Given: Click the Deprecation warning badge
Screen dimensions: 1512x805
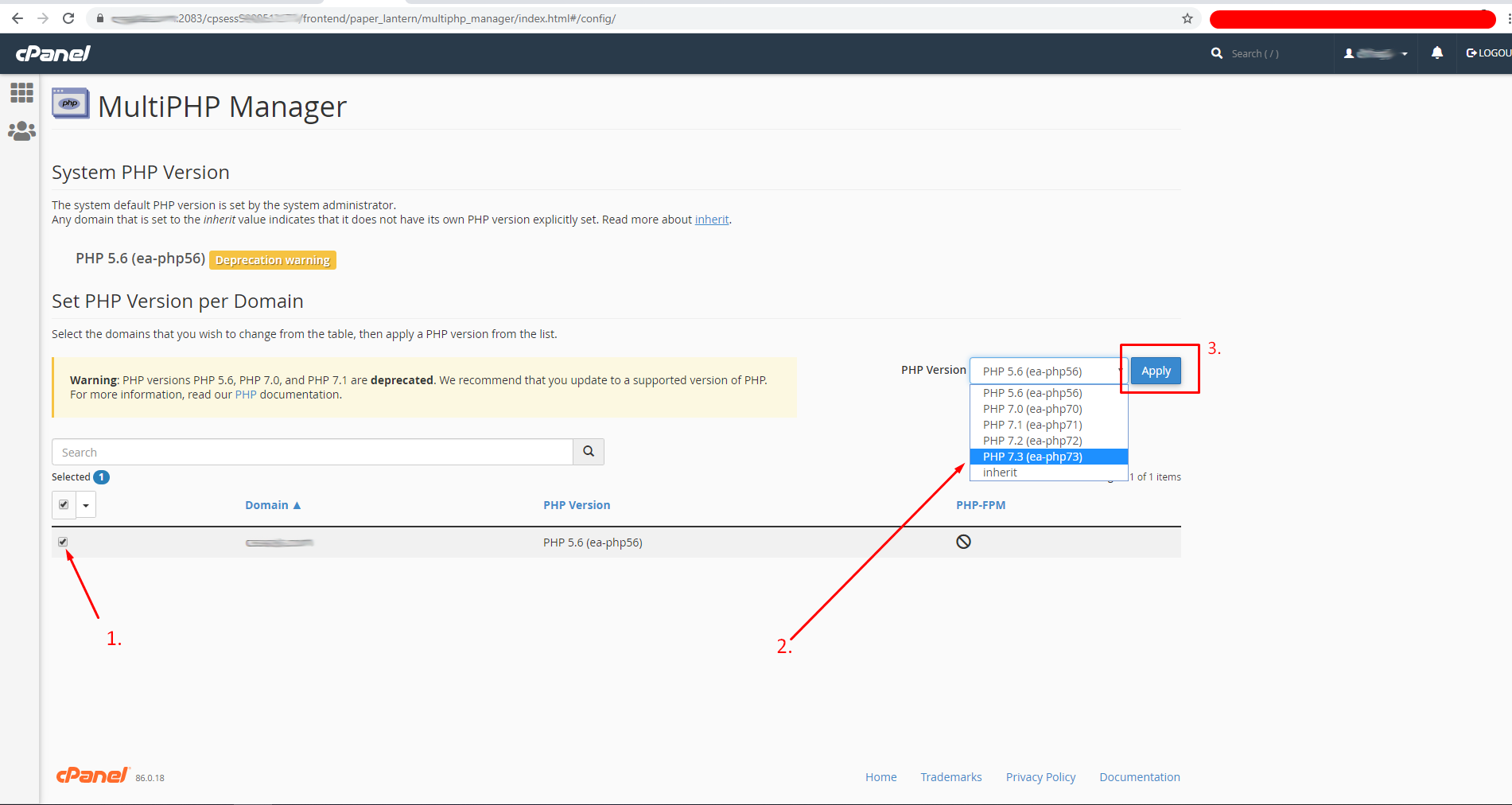Looking at the screenshot, I should (273, 260).
